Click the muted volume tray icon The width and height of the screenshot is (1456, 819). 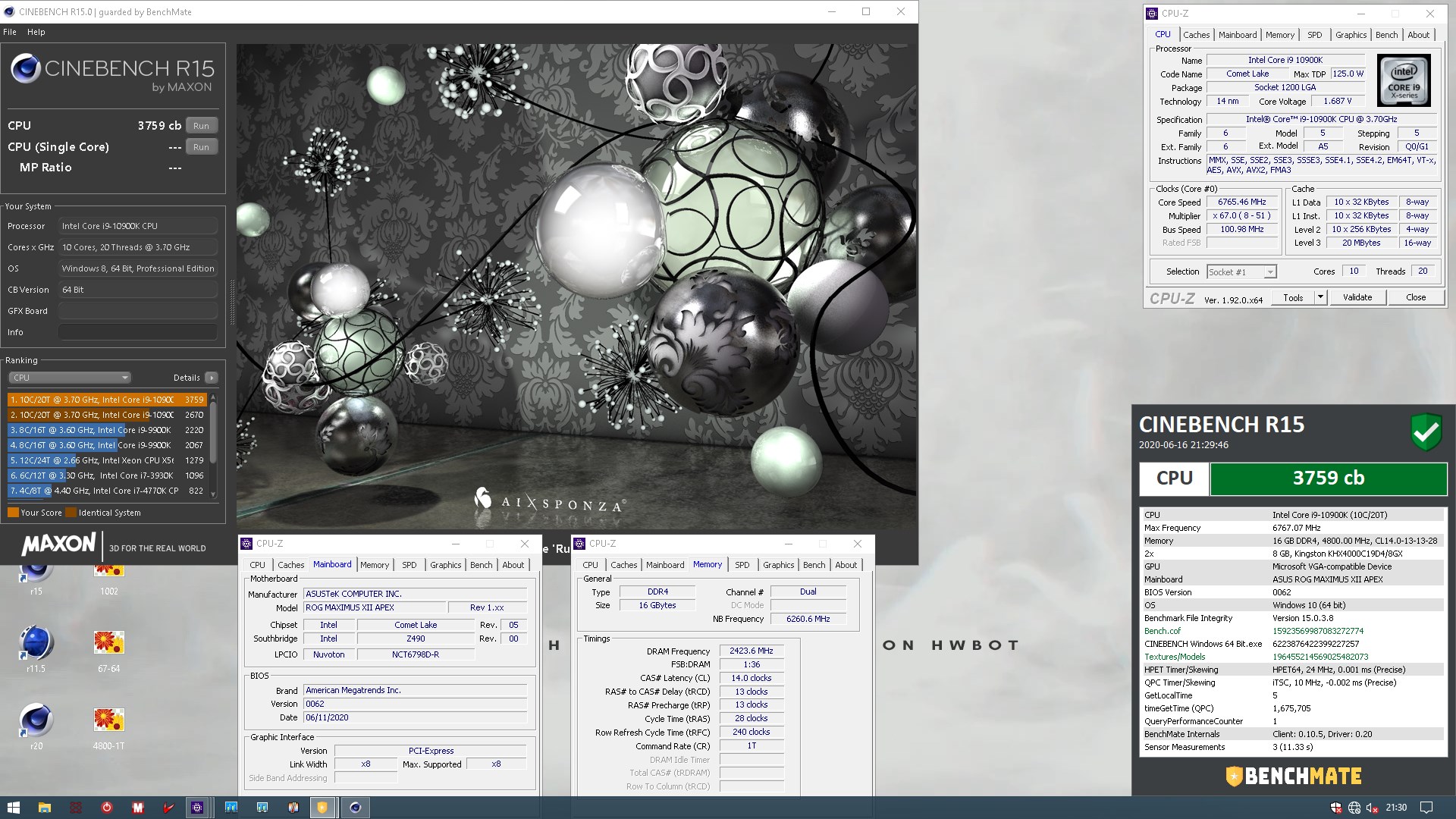pos(1372,808)
